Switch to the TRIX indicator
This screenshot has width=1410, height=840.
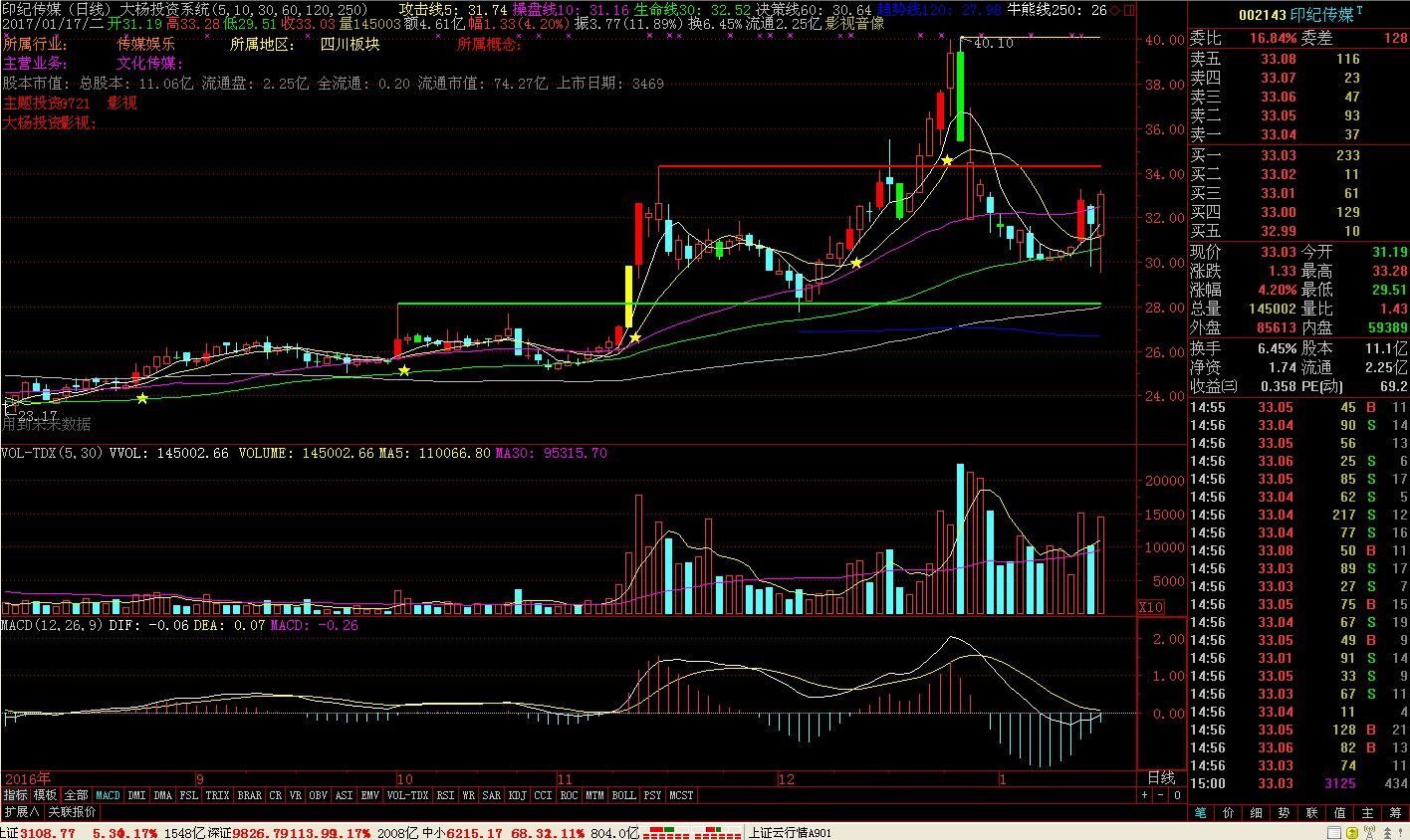click(217, 795)
